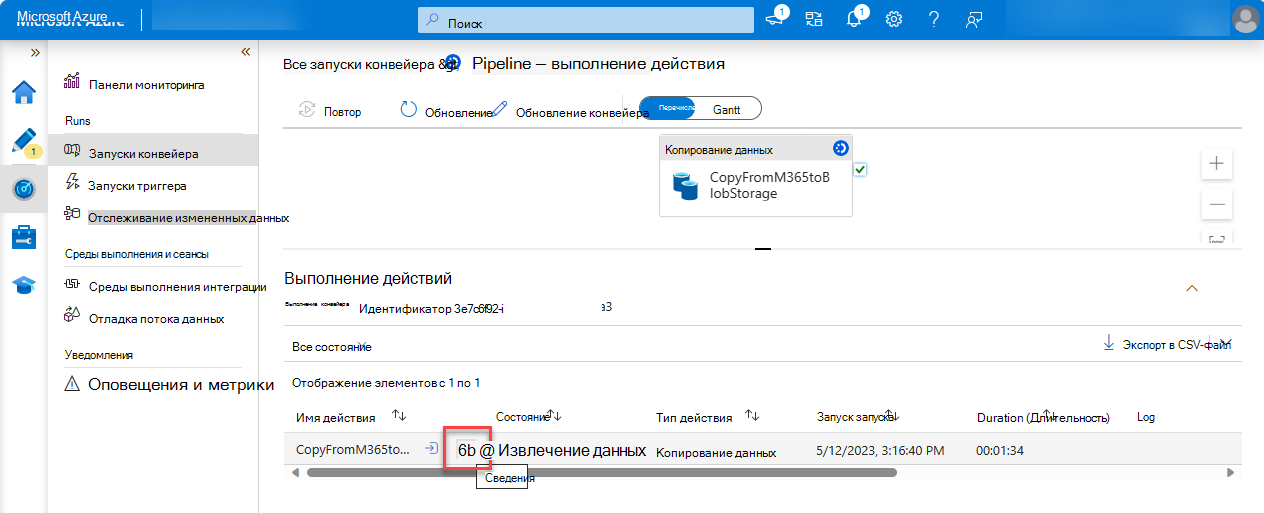This screenshot has width=1264, height=513.
Task: Zoom out canvas with minus button
Action: [x=1217, y=204]
